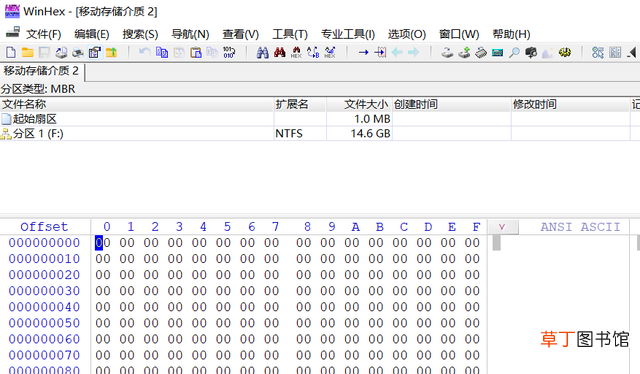Screen dimensions: 640x374
Task: Click the teal calculator display icon
Action: tap(498, 52)
